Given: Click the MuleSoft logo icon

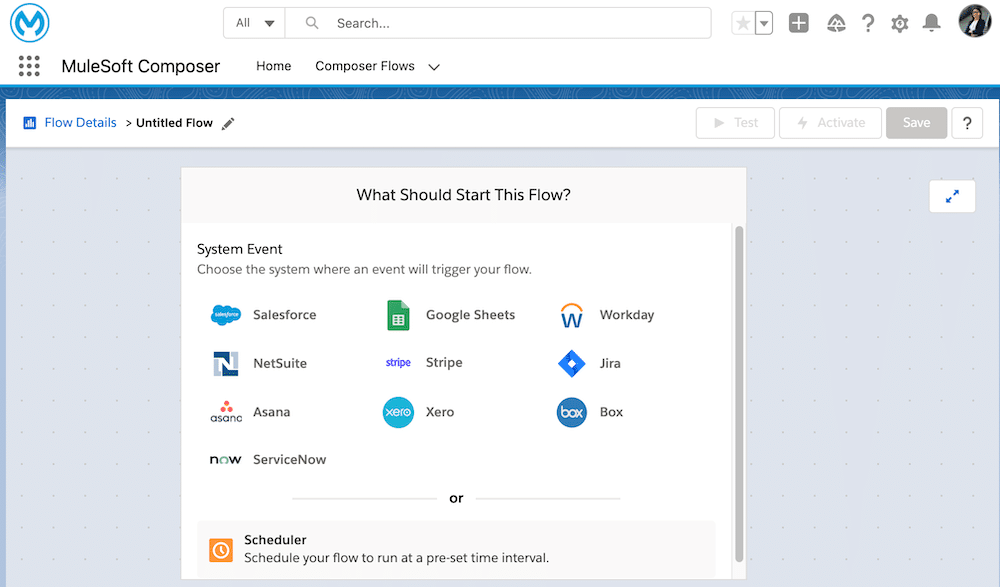Looking at the screenshot, I should tap(29, 23).
